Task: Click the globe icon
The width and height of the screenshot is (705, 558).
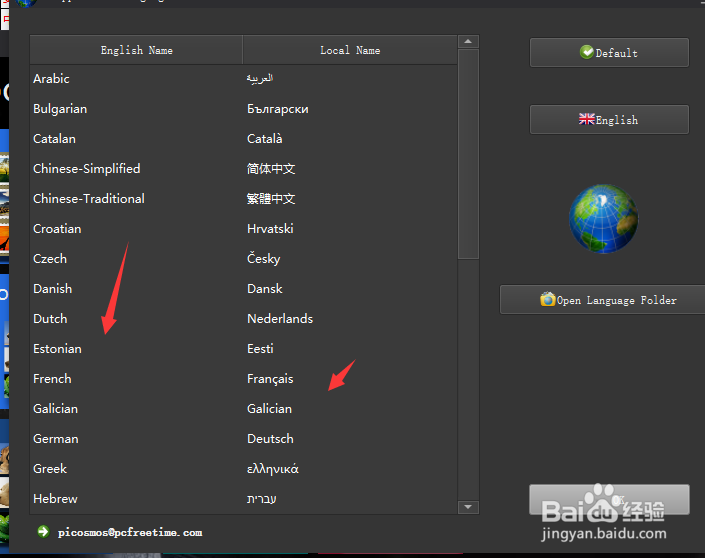Action: pos(603,219)
